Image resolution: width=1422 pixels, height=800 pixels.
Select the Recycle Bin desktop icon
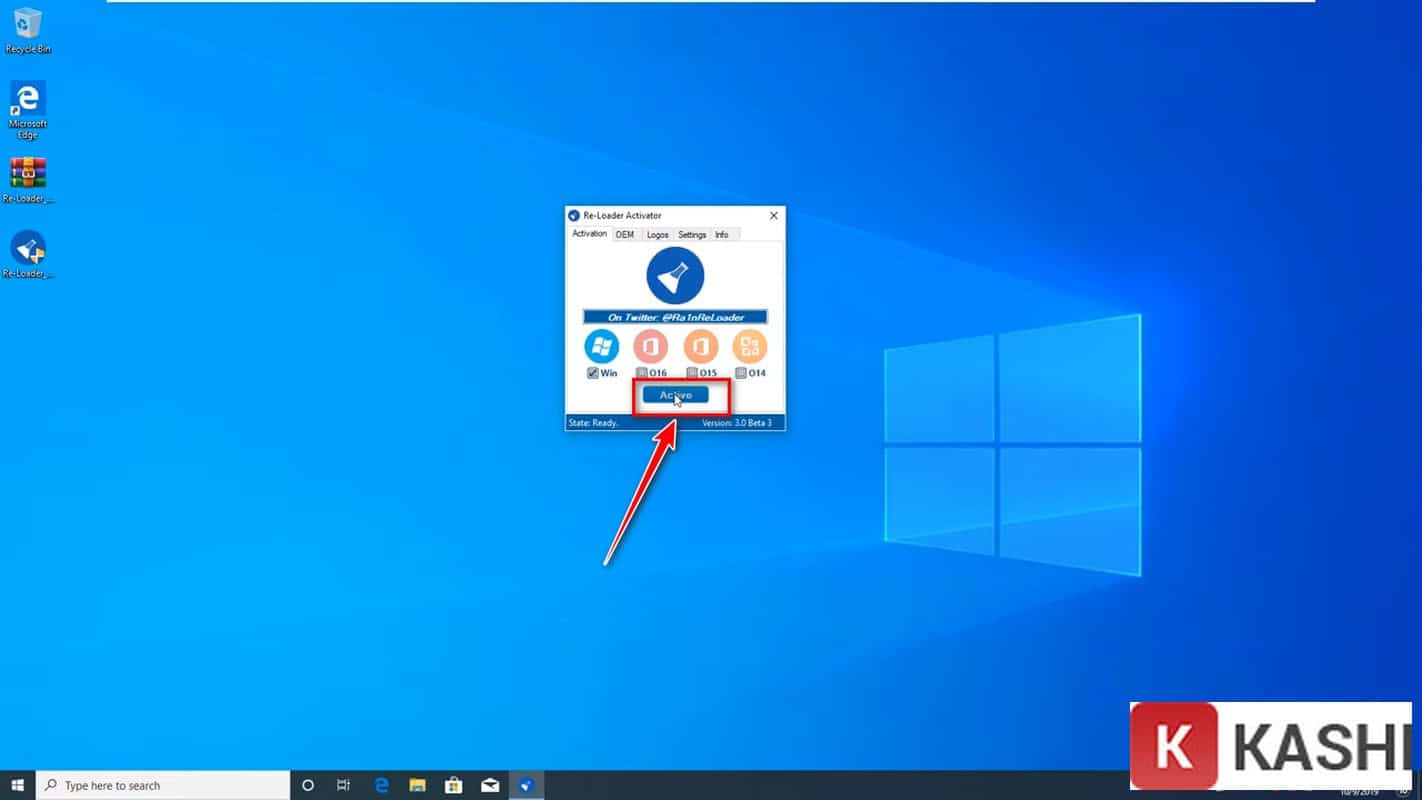point(28,27)
